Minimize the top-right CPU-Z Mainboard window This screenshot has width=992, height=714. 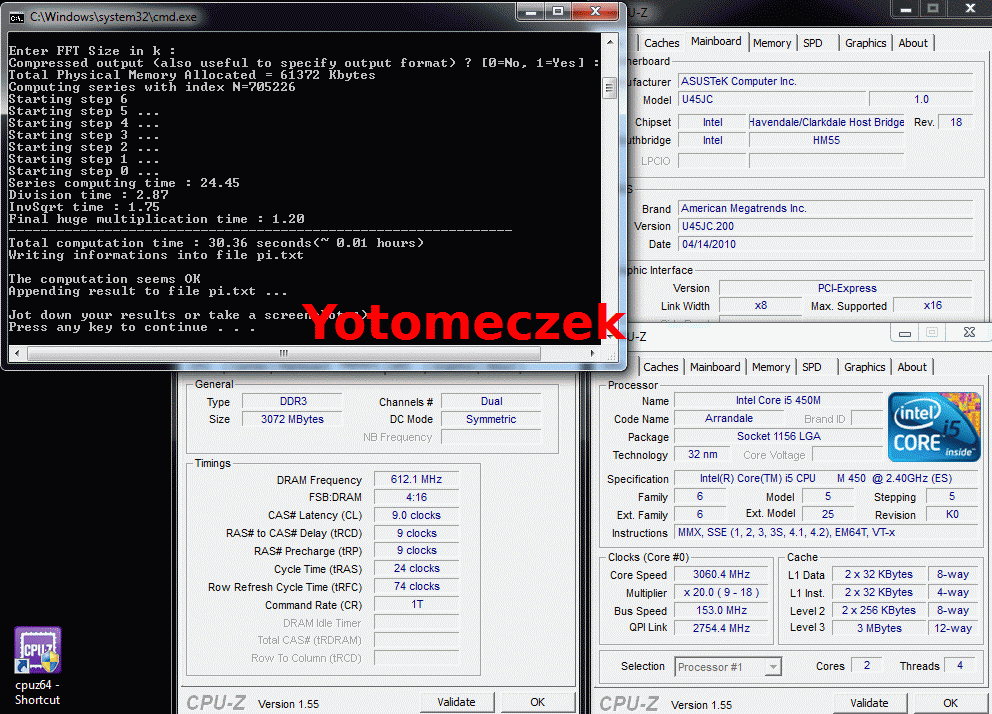[906, 9]
